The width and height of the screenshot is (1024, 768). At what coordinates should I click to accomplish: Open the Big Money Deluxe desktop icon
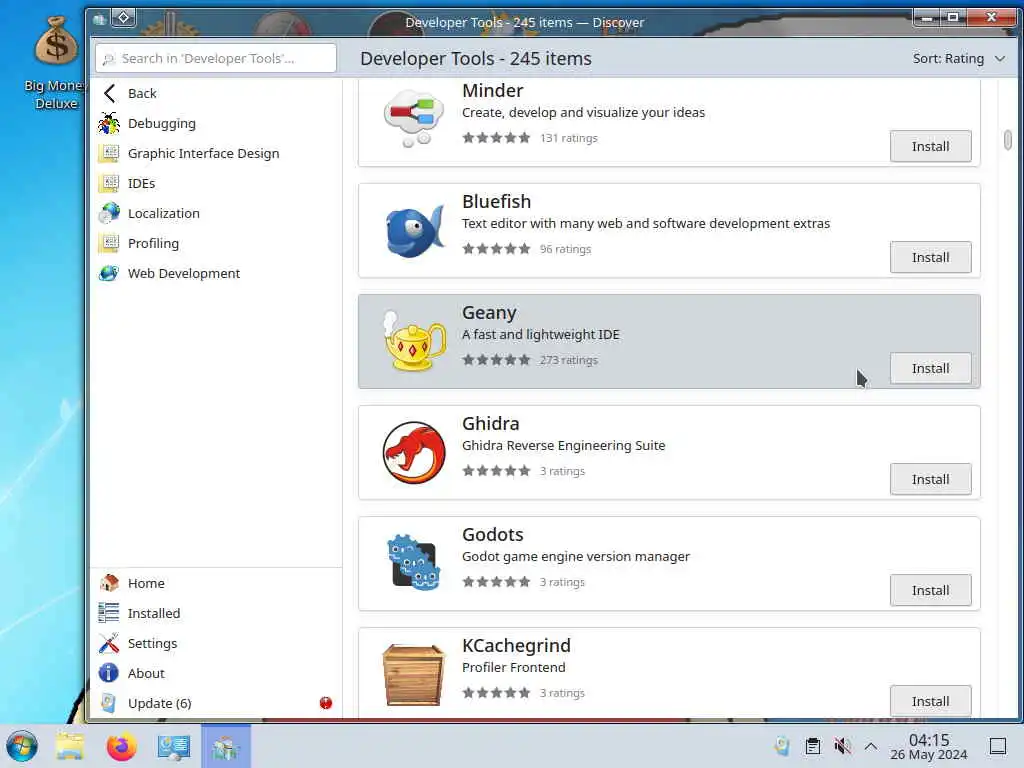[56, 63]
